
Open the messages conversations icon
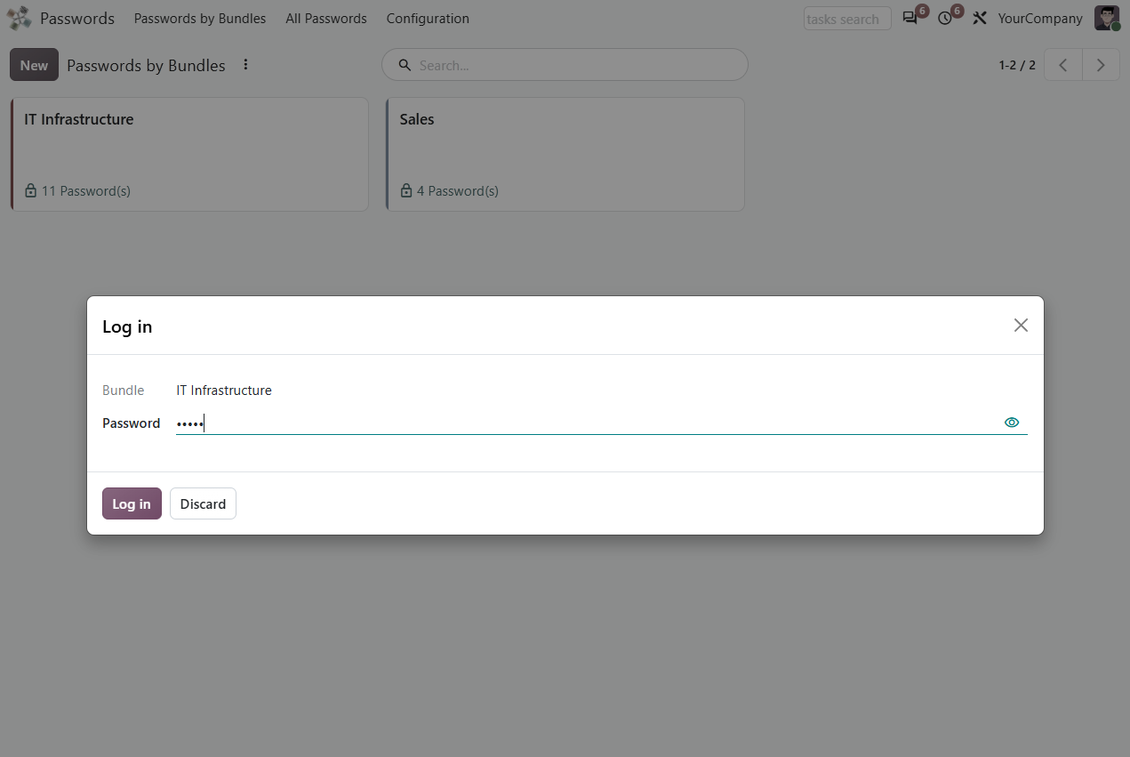coord(910,18)
